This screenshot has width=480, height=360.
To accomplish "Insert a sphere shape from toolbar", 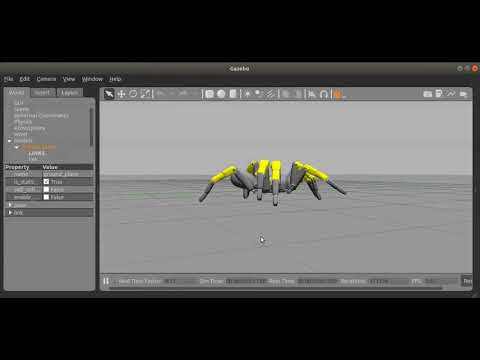I will click(221, 94).
